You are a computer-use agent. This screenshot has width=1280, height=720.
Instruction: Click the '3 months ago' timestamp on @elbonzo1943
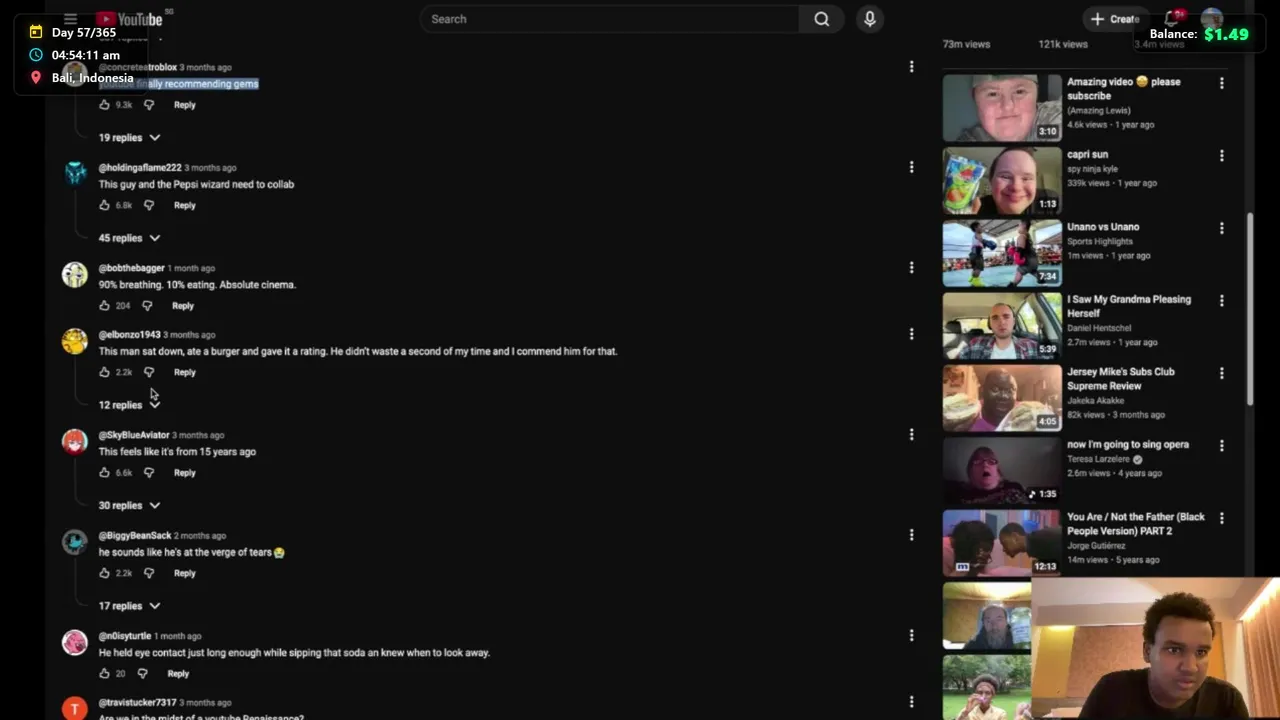tap(189, 335)
